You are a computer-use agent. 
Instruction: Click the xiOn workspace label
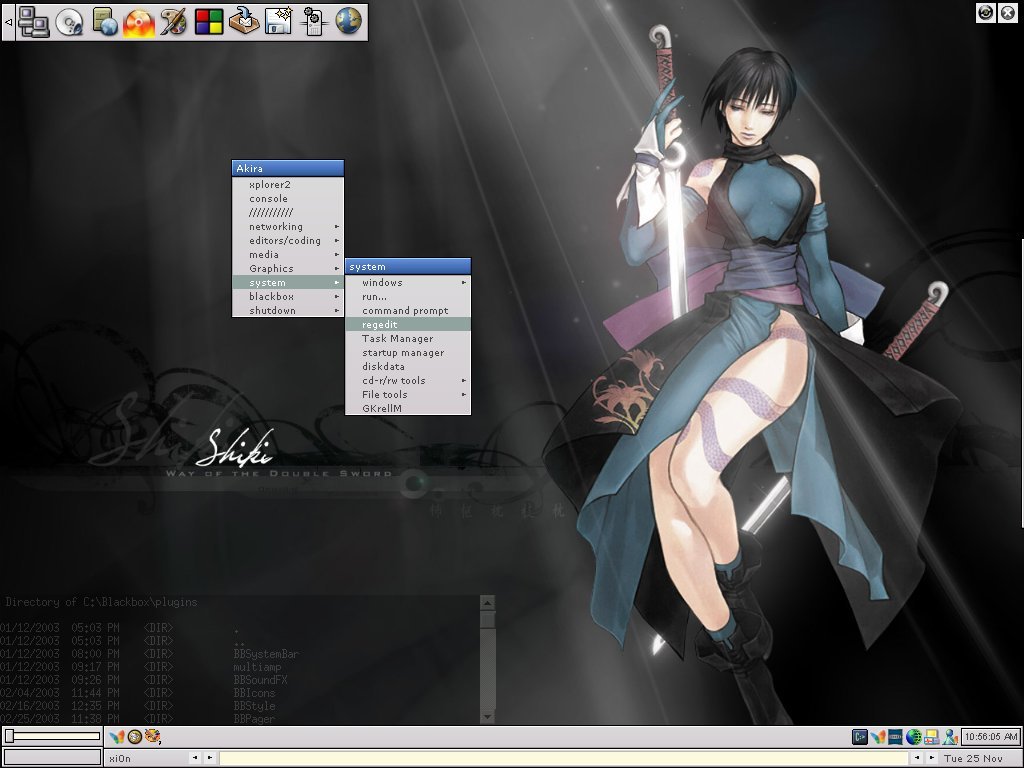pos(120,759)
